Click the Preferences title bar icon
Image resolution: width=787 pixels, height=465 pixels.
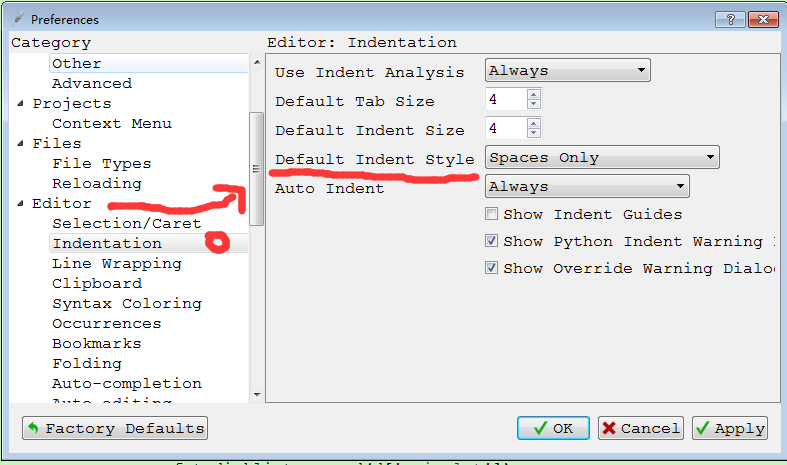pyautogui.click(x=19, y=19)
